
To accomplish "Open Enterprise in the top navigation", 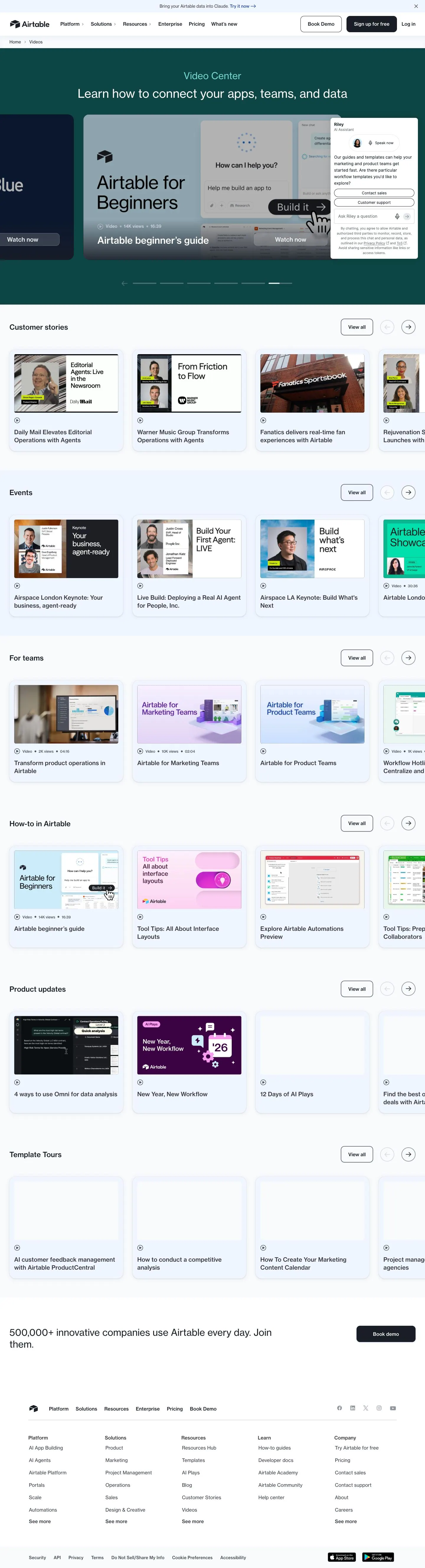I will pyautogui.click(x=170, y=24).
